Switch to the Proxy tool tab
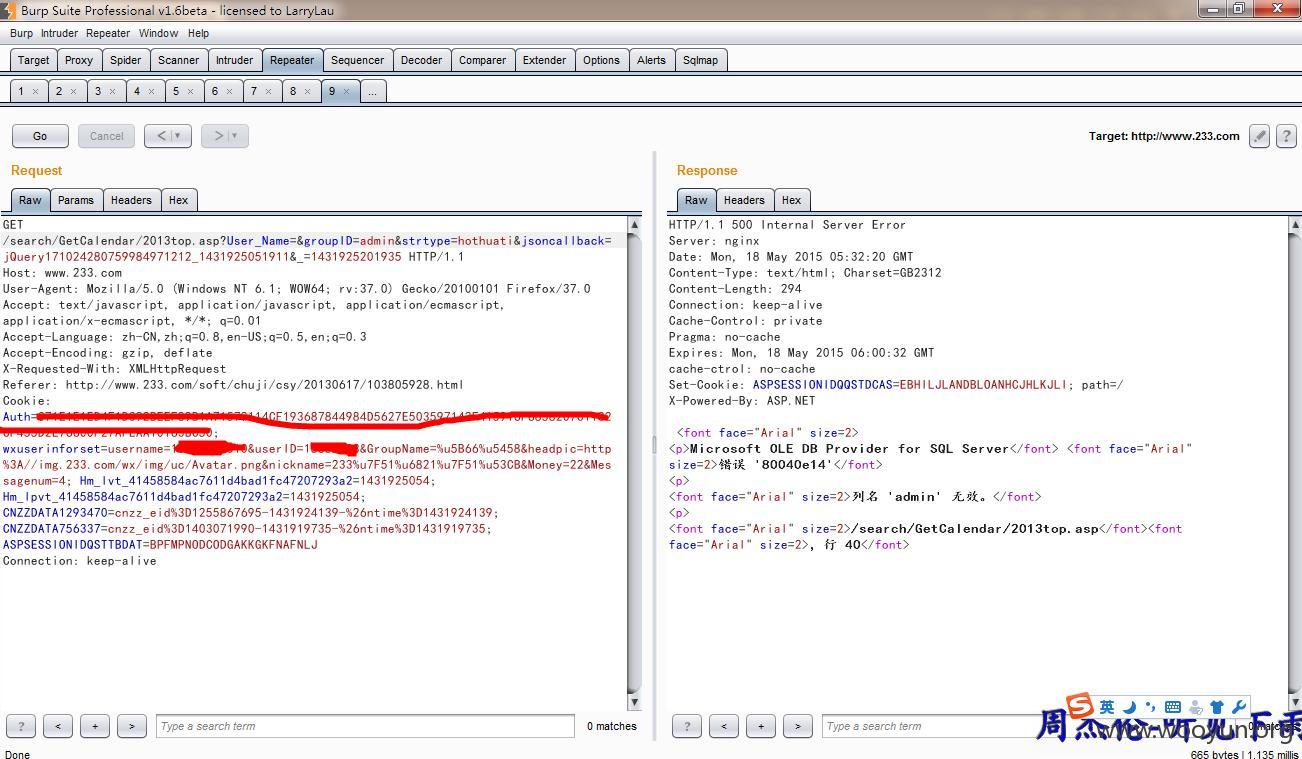 click(x=79, y=60)
